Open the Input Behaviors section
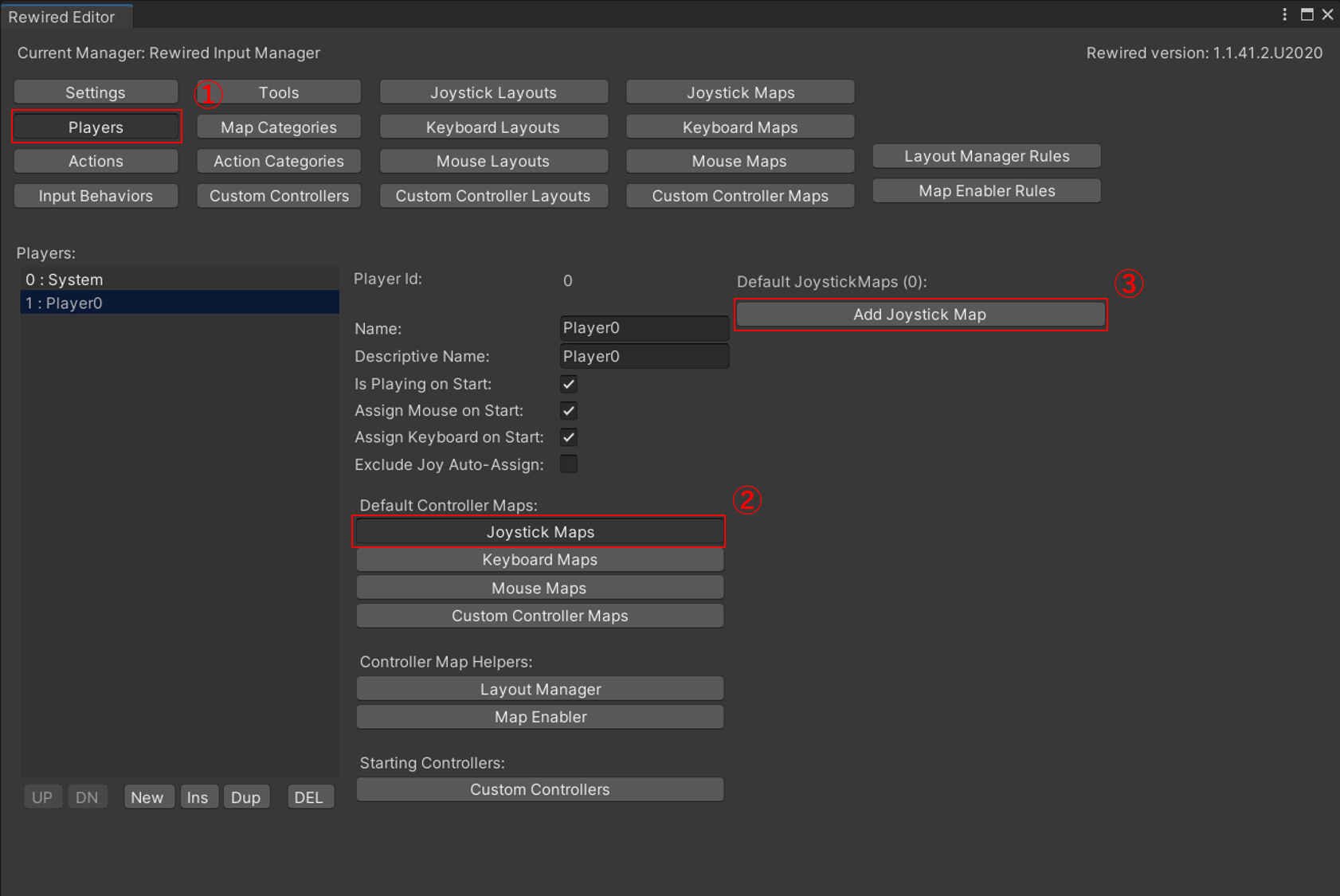Viewport: 1340px width, 896px height. click(95, 195)
